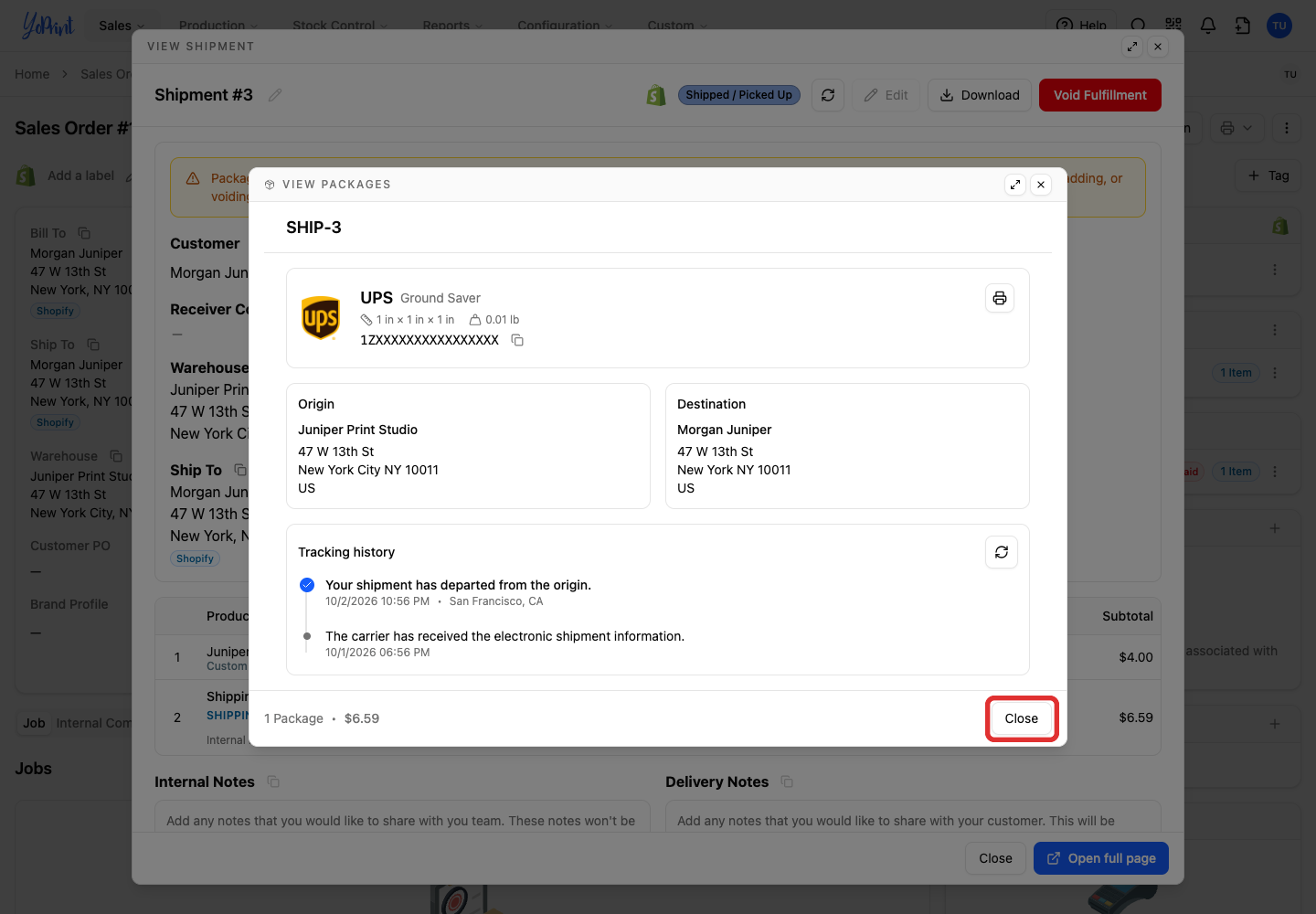The height and width of the screenshot is (914, 1316).
Task: Expand the View Packages dialog
Action: tap(1015, 185)
